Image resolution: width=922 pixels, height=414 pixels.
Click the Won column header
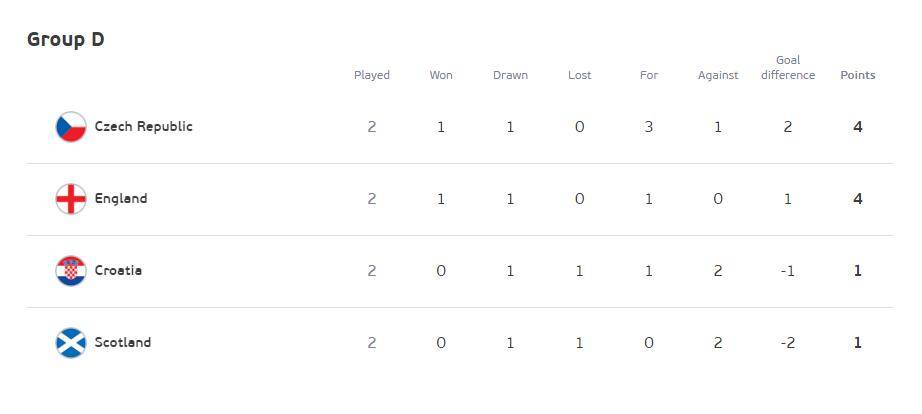click(441, 75)
